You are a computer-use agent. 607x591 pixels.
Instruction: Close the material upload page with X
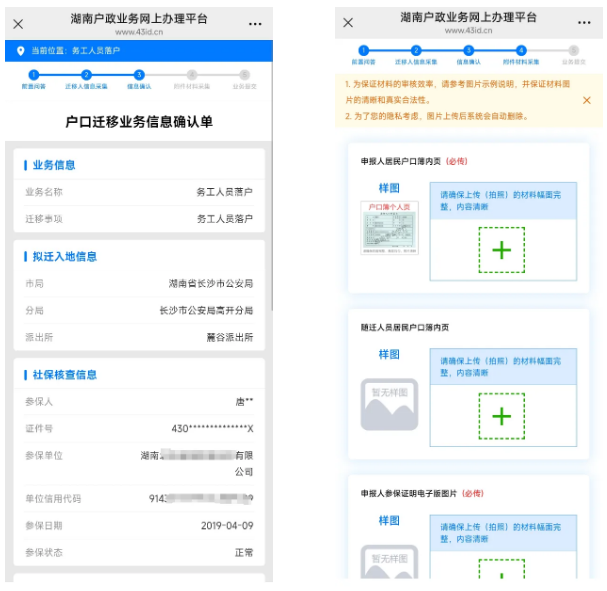[348, 23]
